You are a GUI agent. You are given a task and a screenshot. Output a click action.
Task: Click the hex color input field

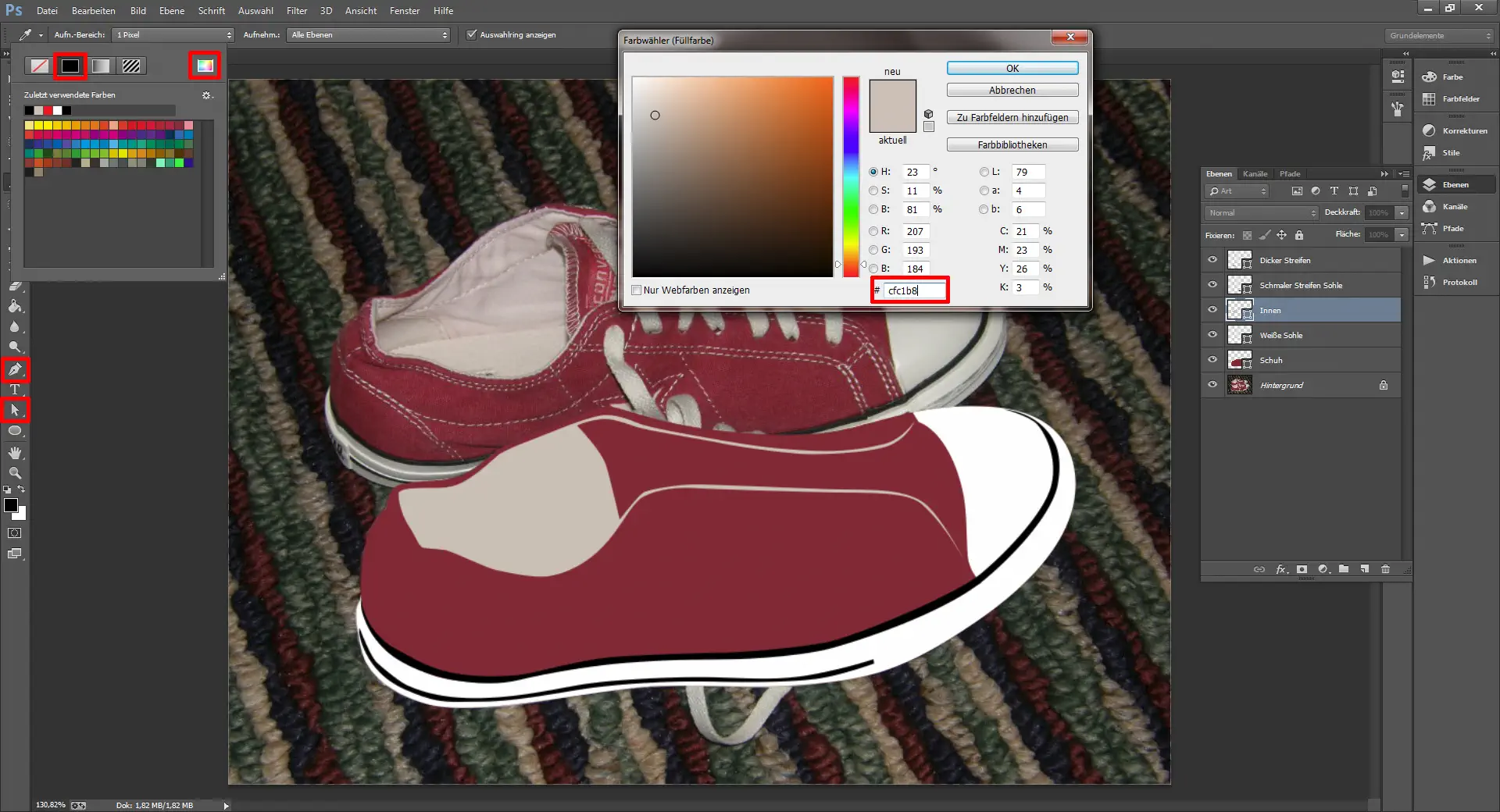(x=913, y=290)
